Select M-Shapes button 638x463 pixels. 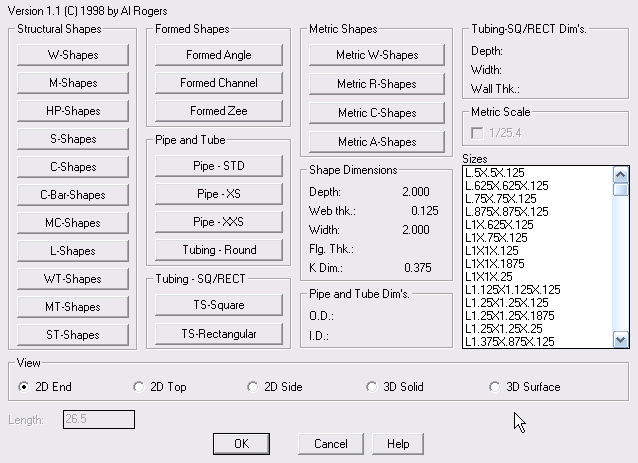73,83
